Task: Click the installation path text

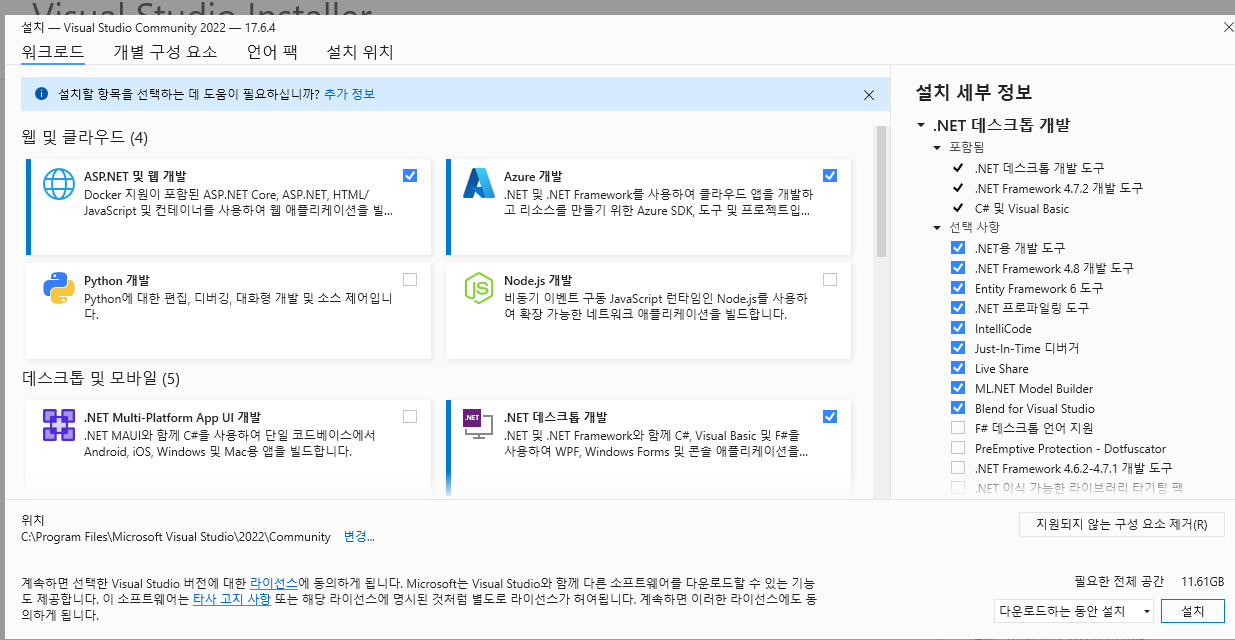Action: point(176,537)
